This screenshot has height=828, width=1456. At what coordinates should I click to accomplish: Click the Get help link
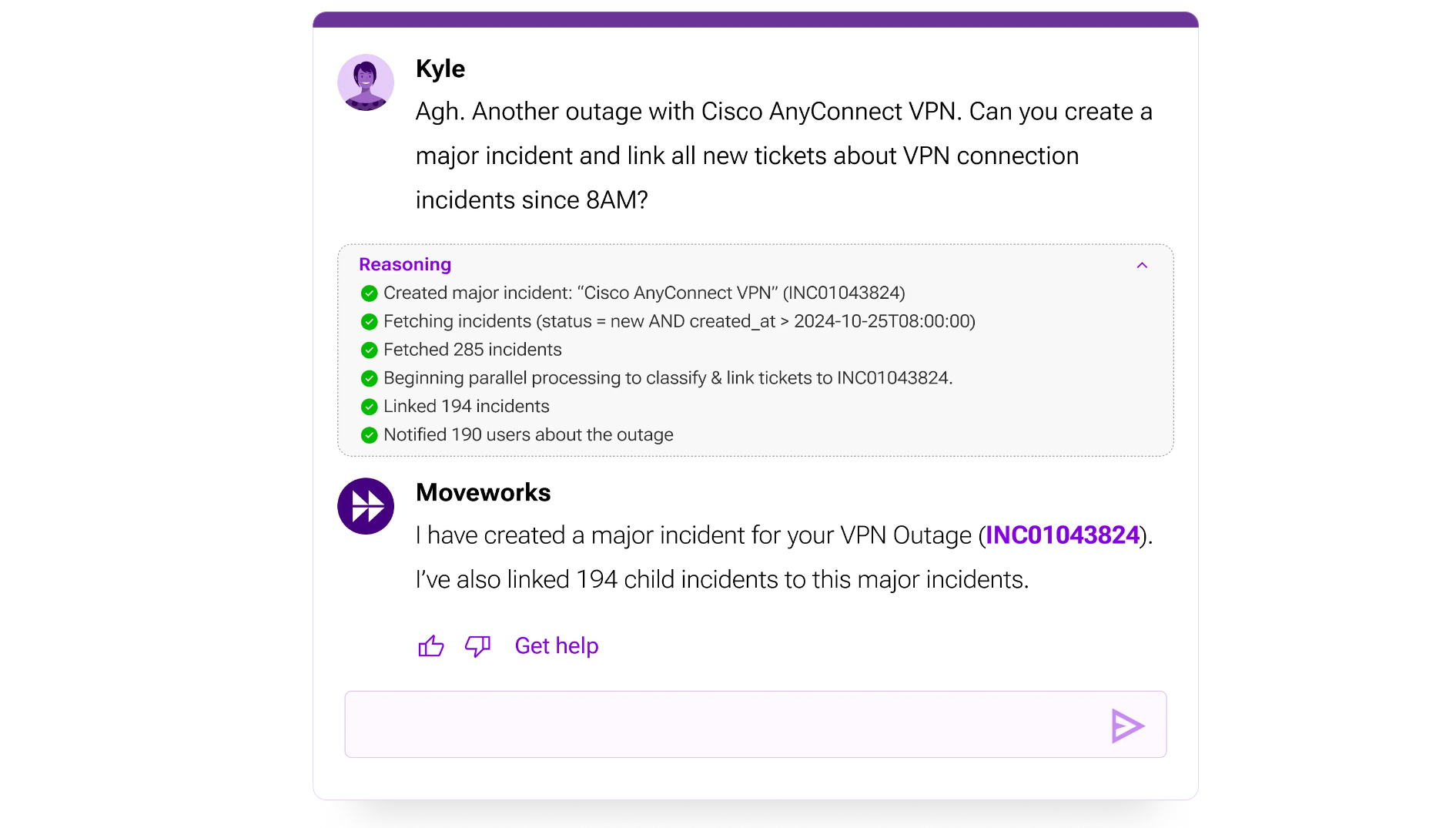click(x=556, y=645)
